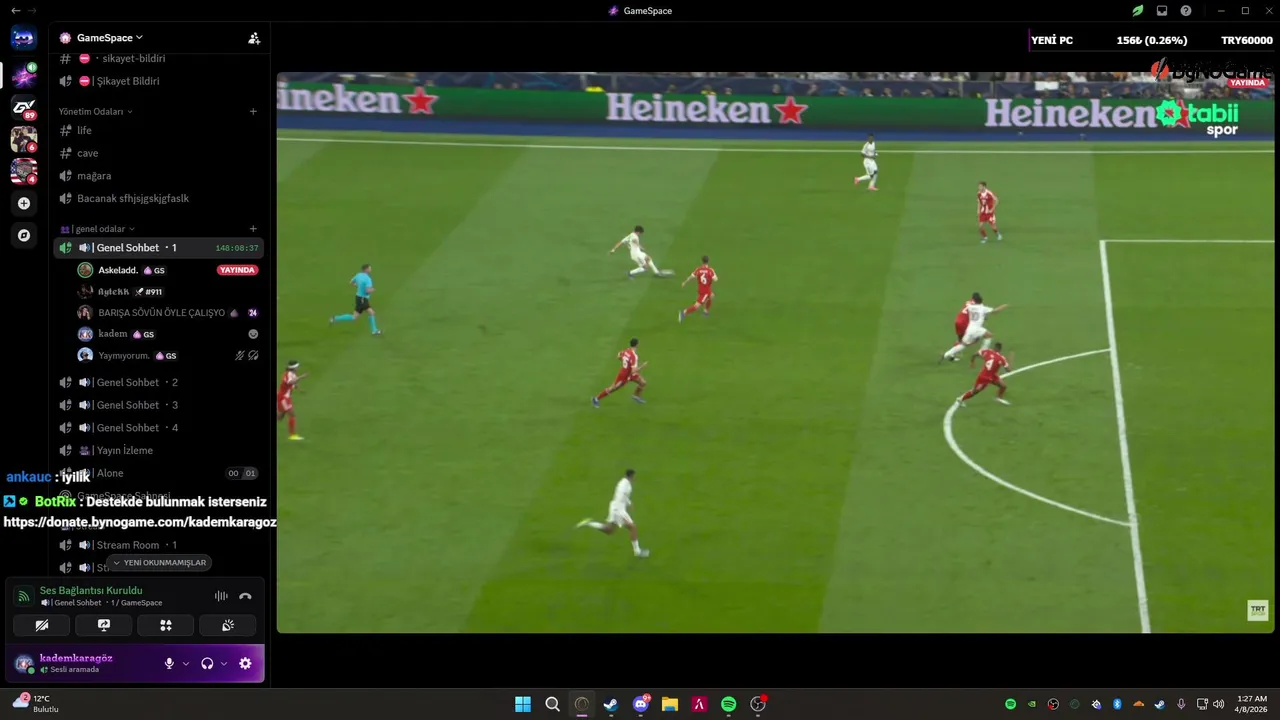Join Genel Sohbet 3 voice channel
The image size is (1280, 720).
pyautogui.click(x=159, y=405)
